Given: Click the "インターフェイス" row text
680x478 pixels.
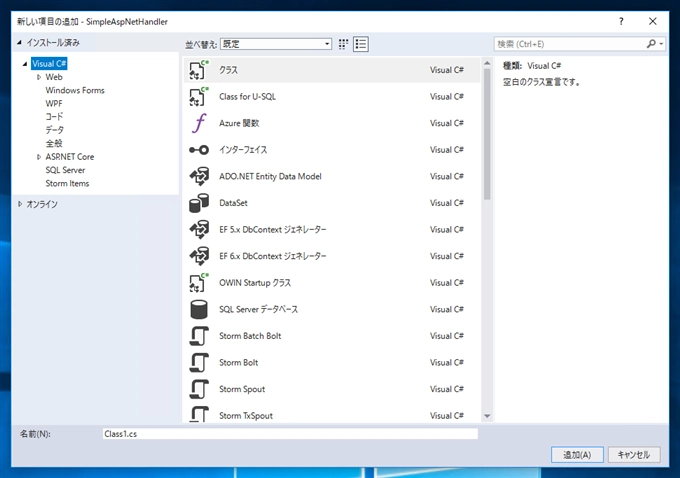Looking at the screenshot, I should [x=243, y=150].
